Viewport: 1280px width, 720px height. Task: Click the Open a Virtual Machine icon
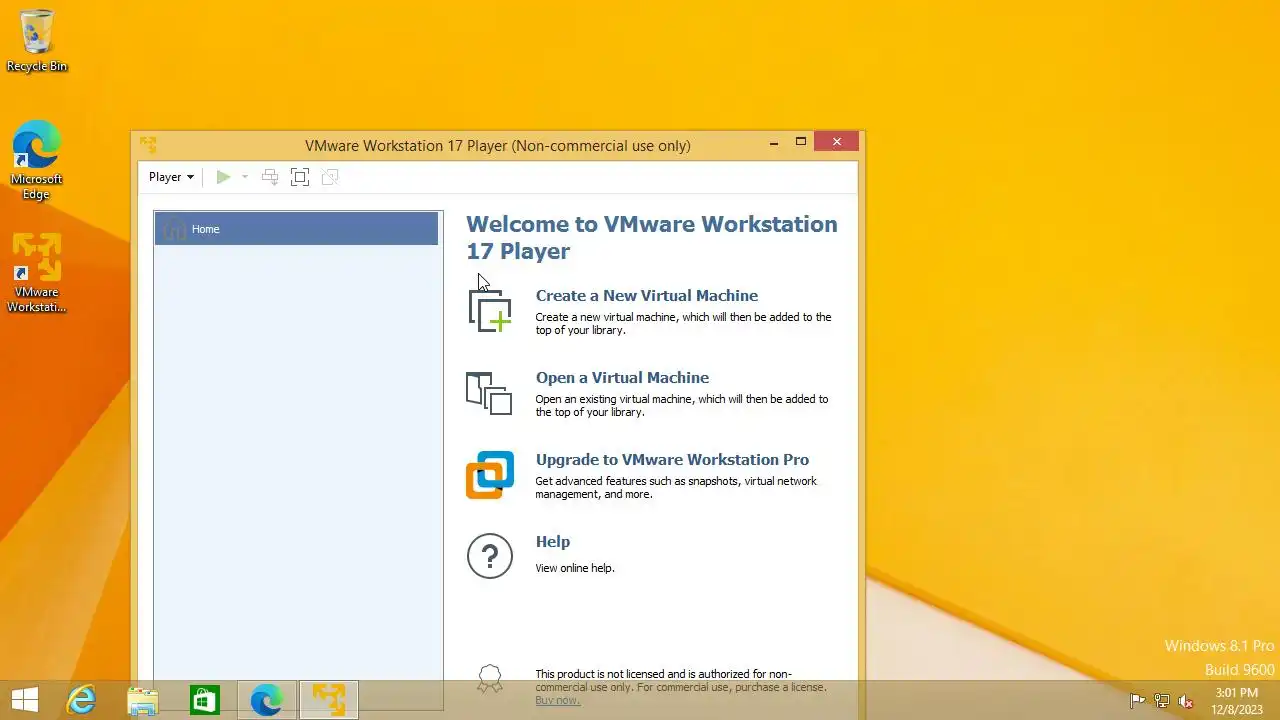point(490,393)
